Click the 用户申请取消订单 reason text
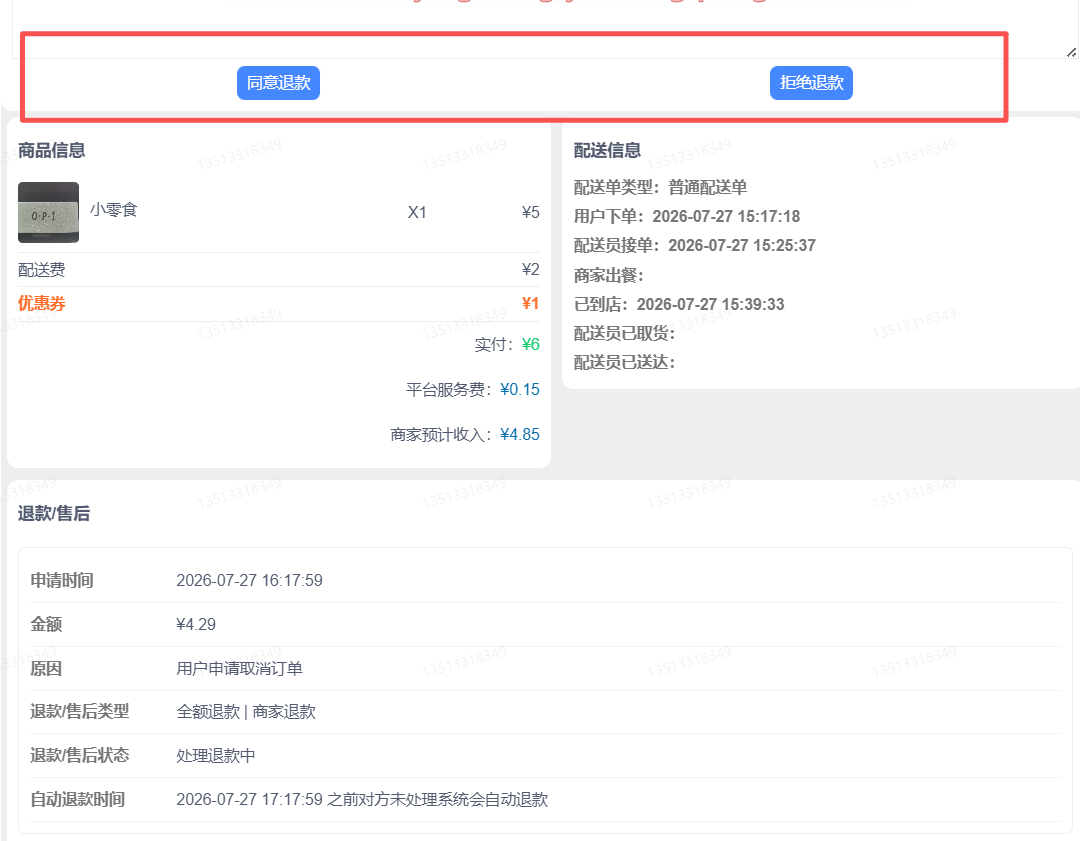This screenshot has width=1080, height=841. click(240, 668)
